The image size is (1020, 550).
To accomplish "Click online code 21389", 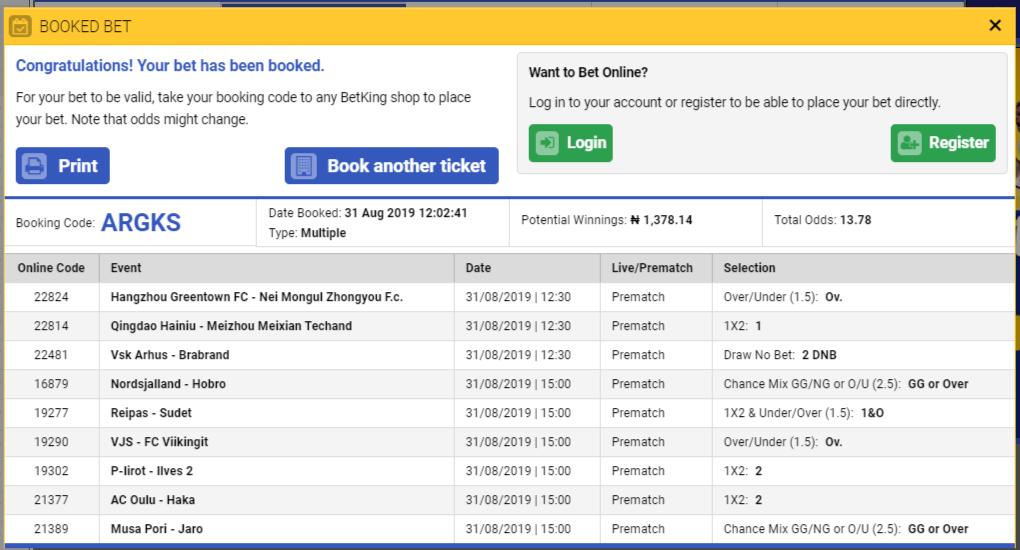I will [x=51, y=529].
